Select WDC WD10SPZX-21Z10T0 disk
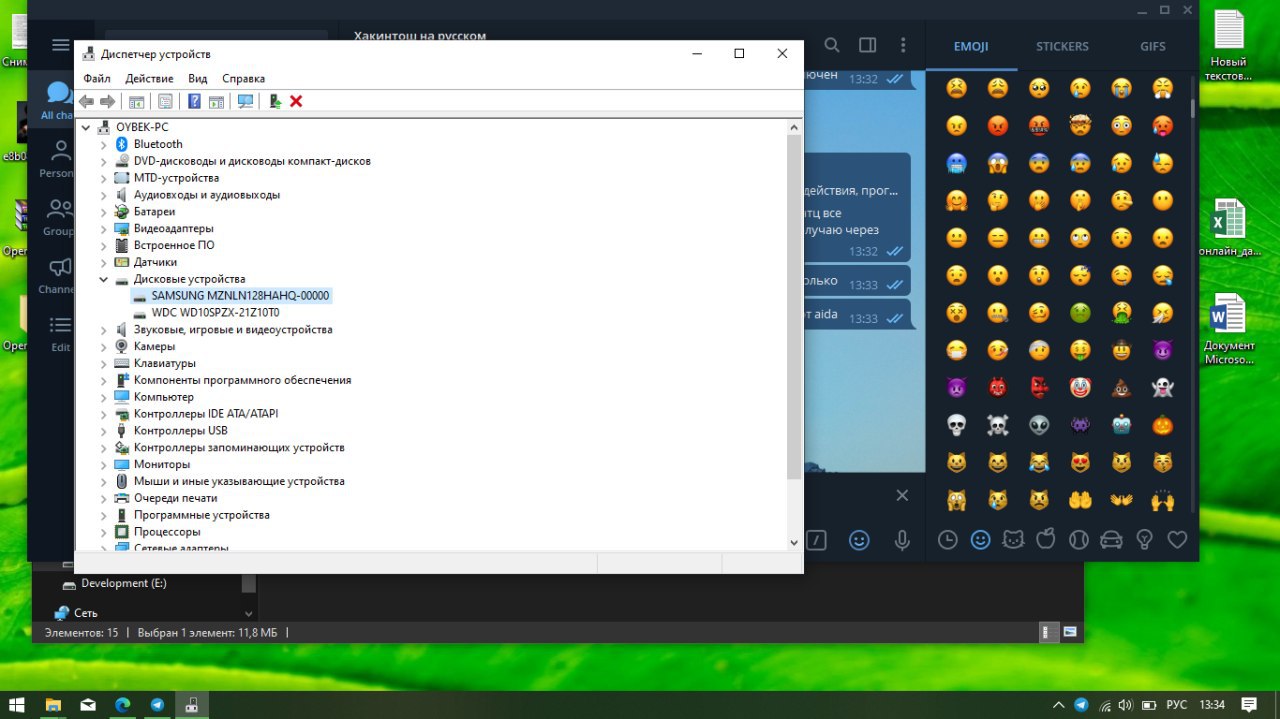The height and width of the screenshot is (719, 1280). [x=215, y=312]
